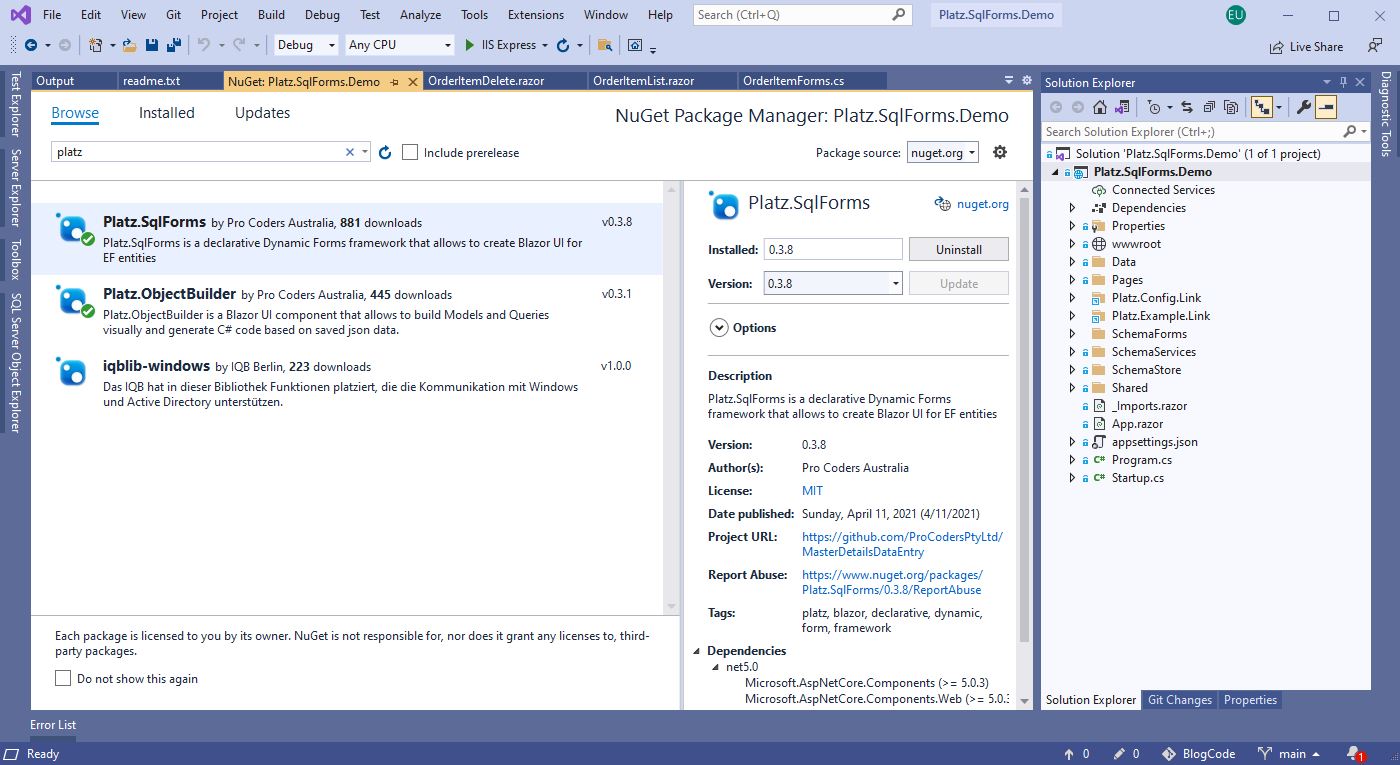Open NuGet settings gear icon
Image resolution: width=1400 pixels, height=765 pixels.
(1000, 152)
